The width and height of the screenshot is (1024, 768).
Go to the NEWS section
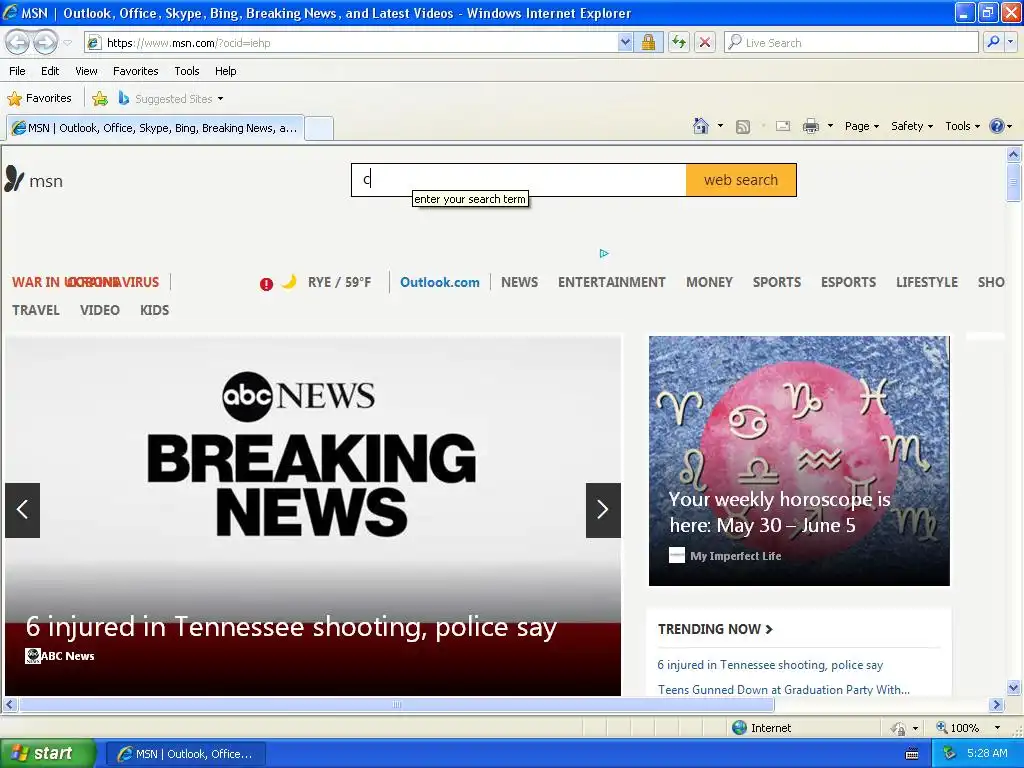click(520, 282)
